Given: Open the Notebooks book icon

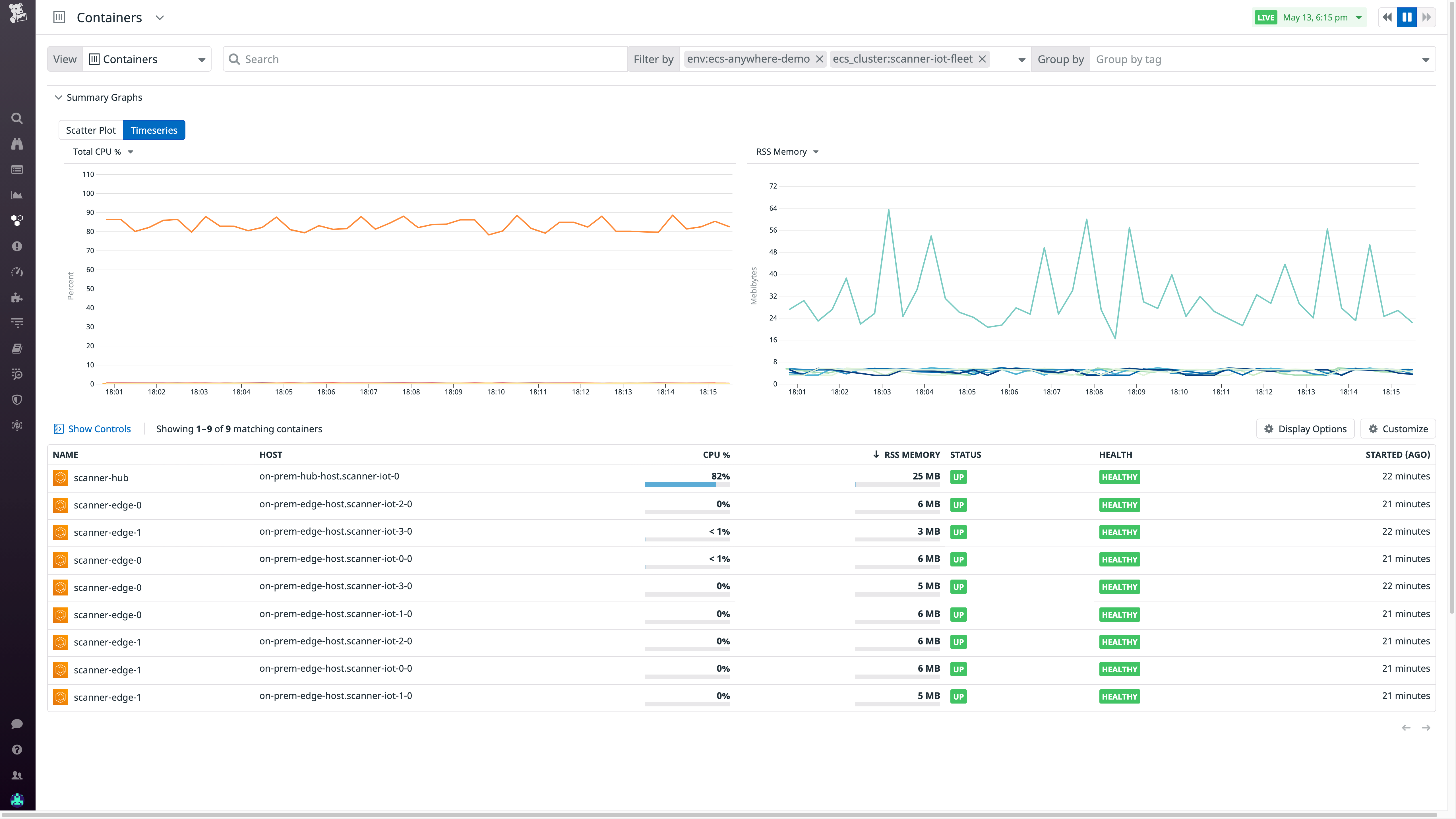Looking at the screenshot, I should pyautogui.click(x=17, y=348).
